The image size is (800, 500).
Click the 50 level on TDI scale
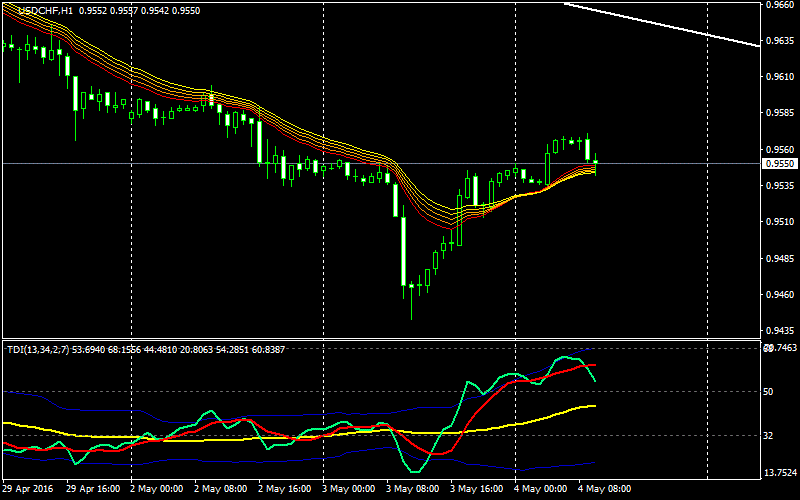point(768,392)
